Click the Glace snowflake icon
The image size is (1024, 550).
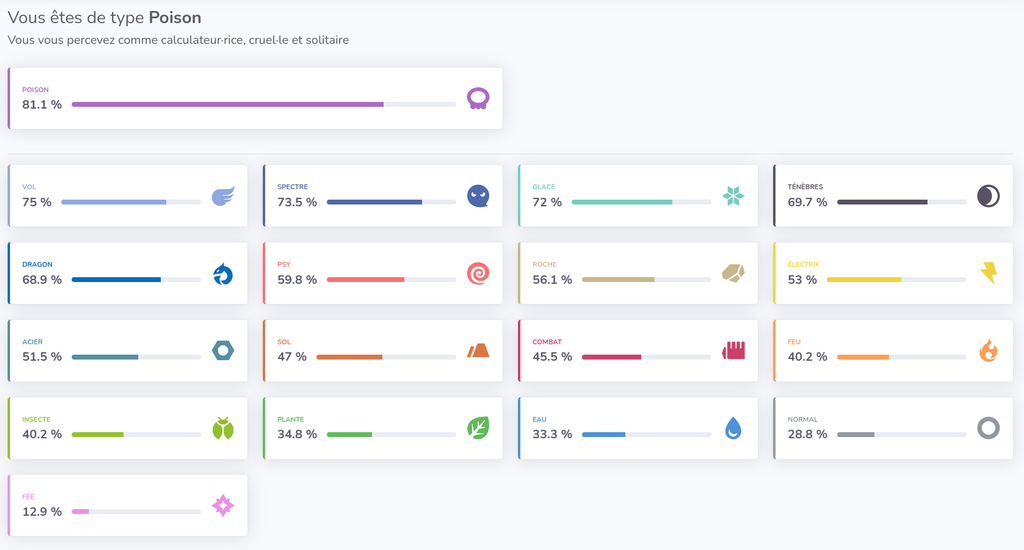733,196
